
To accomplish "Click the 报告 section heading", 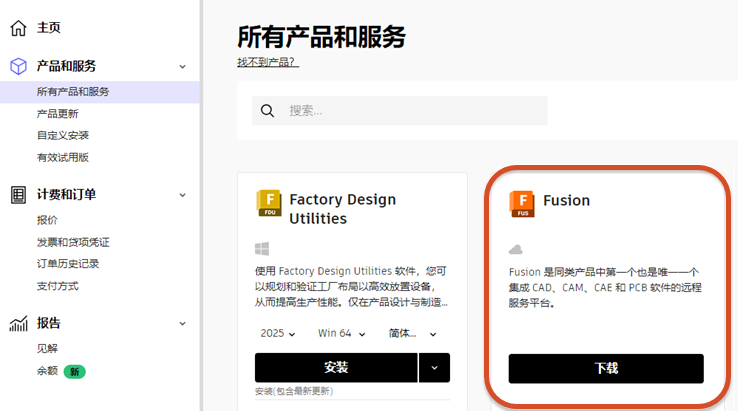I will 49,323.
